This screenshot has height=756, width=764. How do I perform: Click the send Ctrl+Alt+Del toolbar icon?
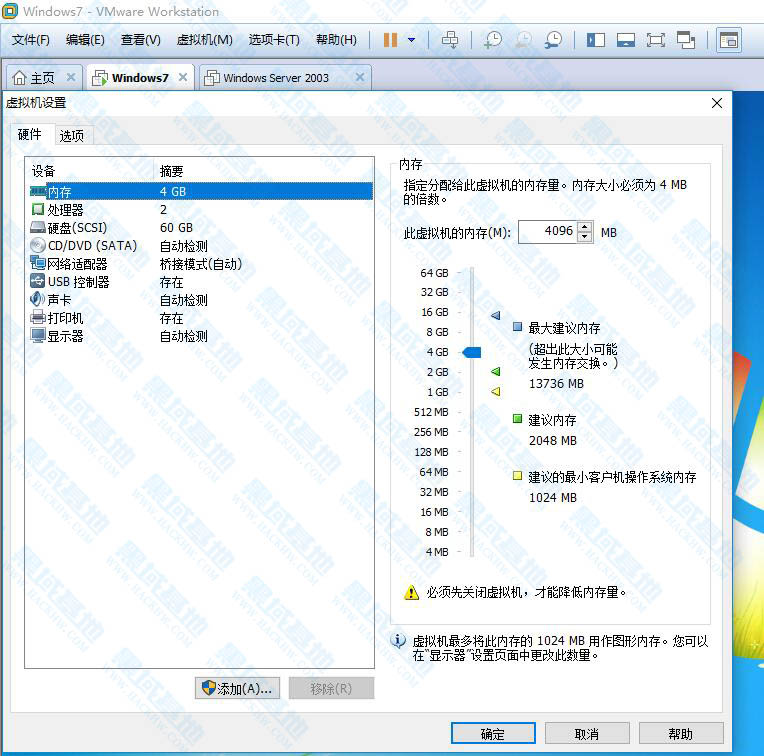[x=450, y=40]
